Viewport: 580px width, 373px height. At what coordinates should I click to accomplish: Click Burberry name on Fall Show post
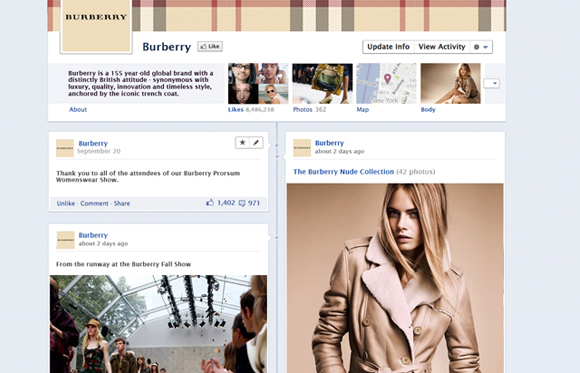(93, 235)
